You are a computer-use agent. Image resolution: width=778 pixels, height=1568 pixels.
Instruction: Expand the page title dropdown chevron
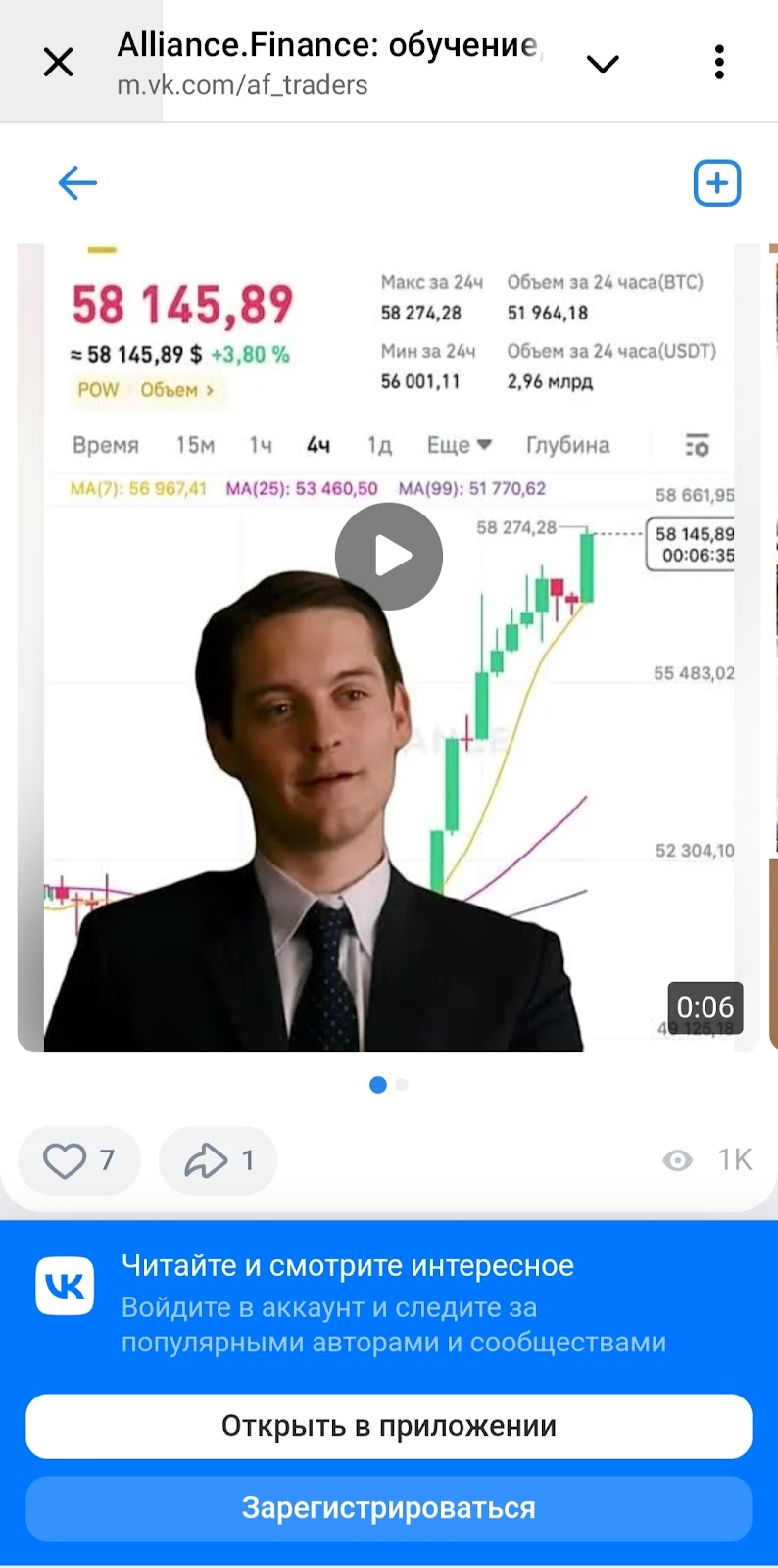click(602, 64)
